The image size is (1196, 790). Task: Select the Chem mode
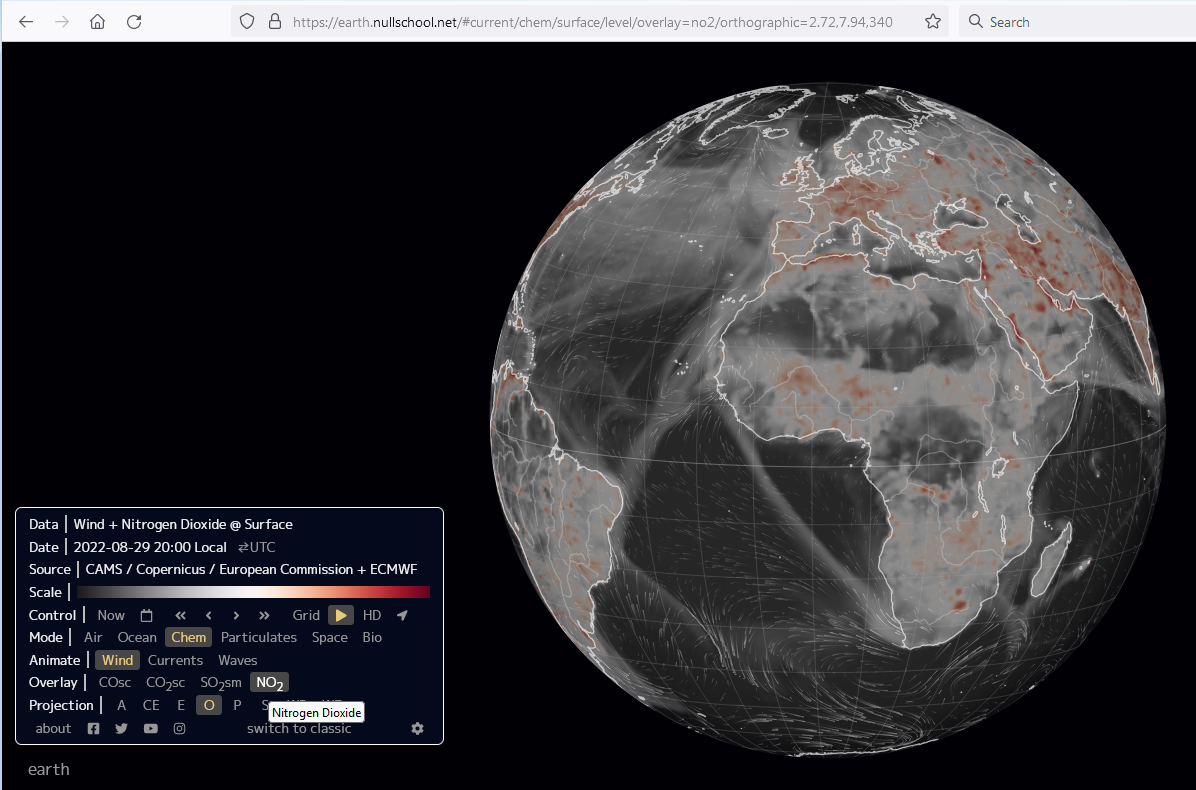[x=188, y=637]
